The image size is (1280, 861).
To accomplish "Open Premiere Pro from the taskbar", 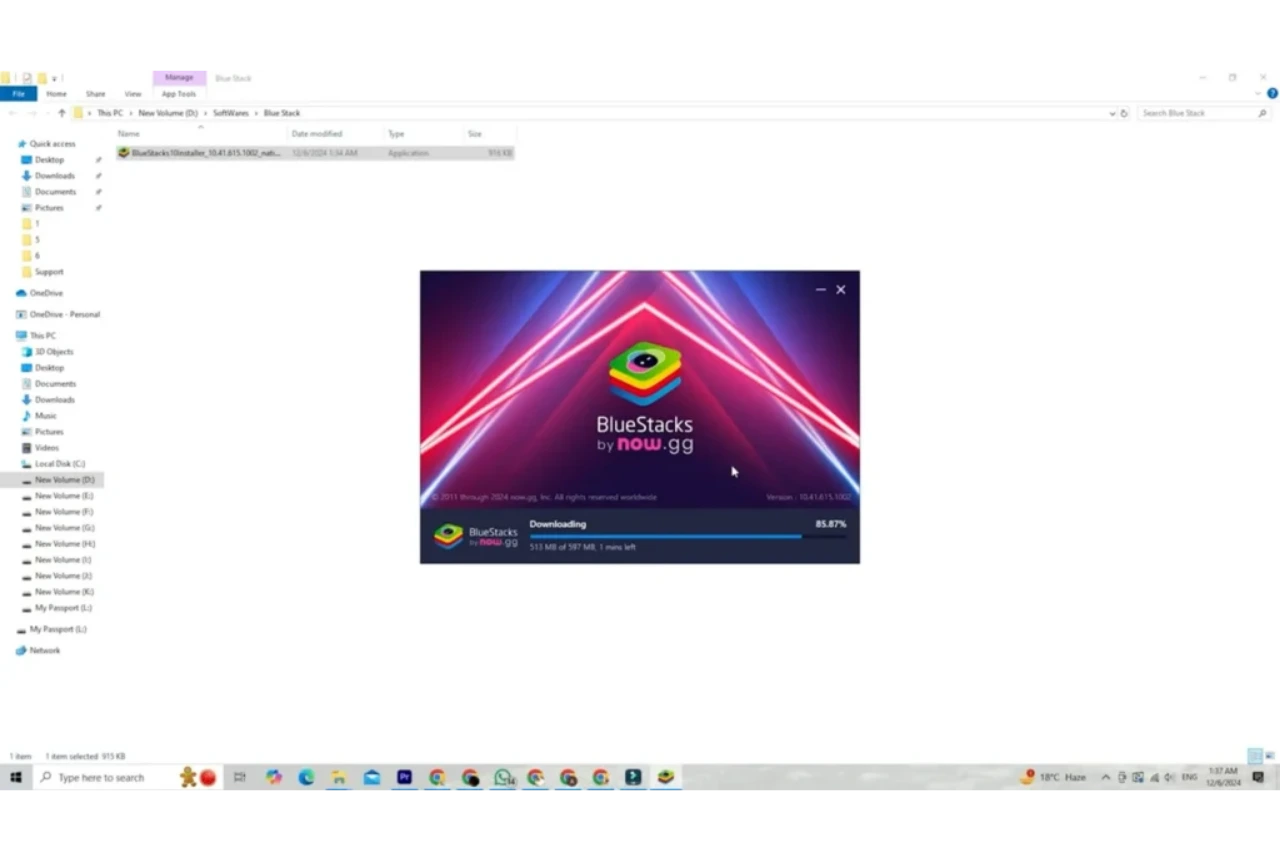I will click(x=404, y=777).
